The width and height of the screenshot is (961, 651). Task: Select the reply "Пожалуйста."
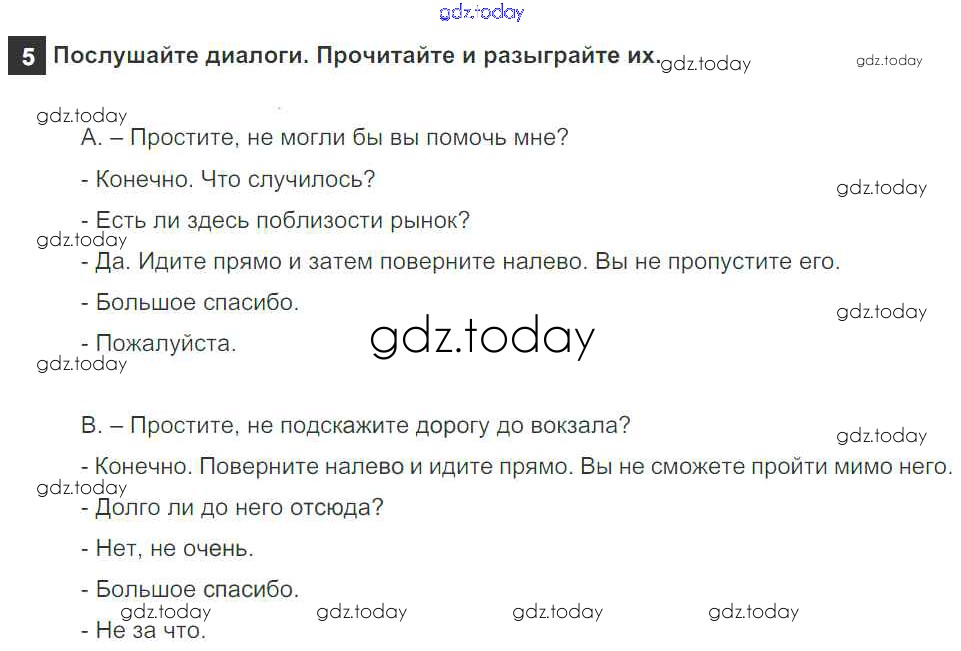coord(159,344)
